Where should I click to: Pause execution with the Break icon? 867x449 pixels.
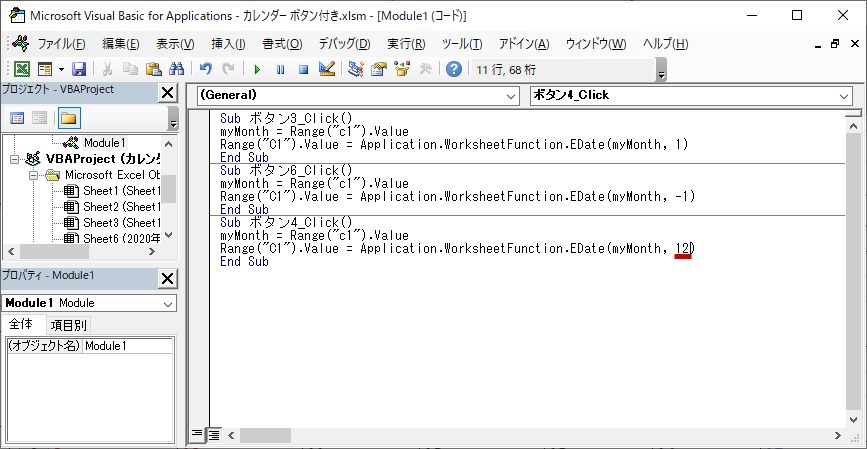[x=280, y=70]
